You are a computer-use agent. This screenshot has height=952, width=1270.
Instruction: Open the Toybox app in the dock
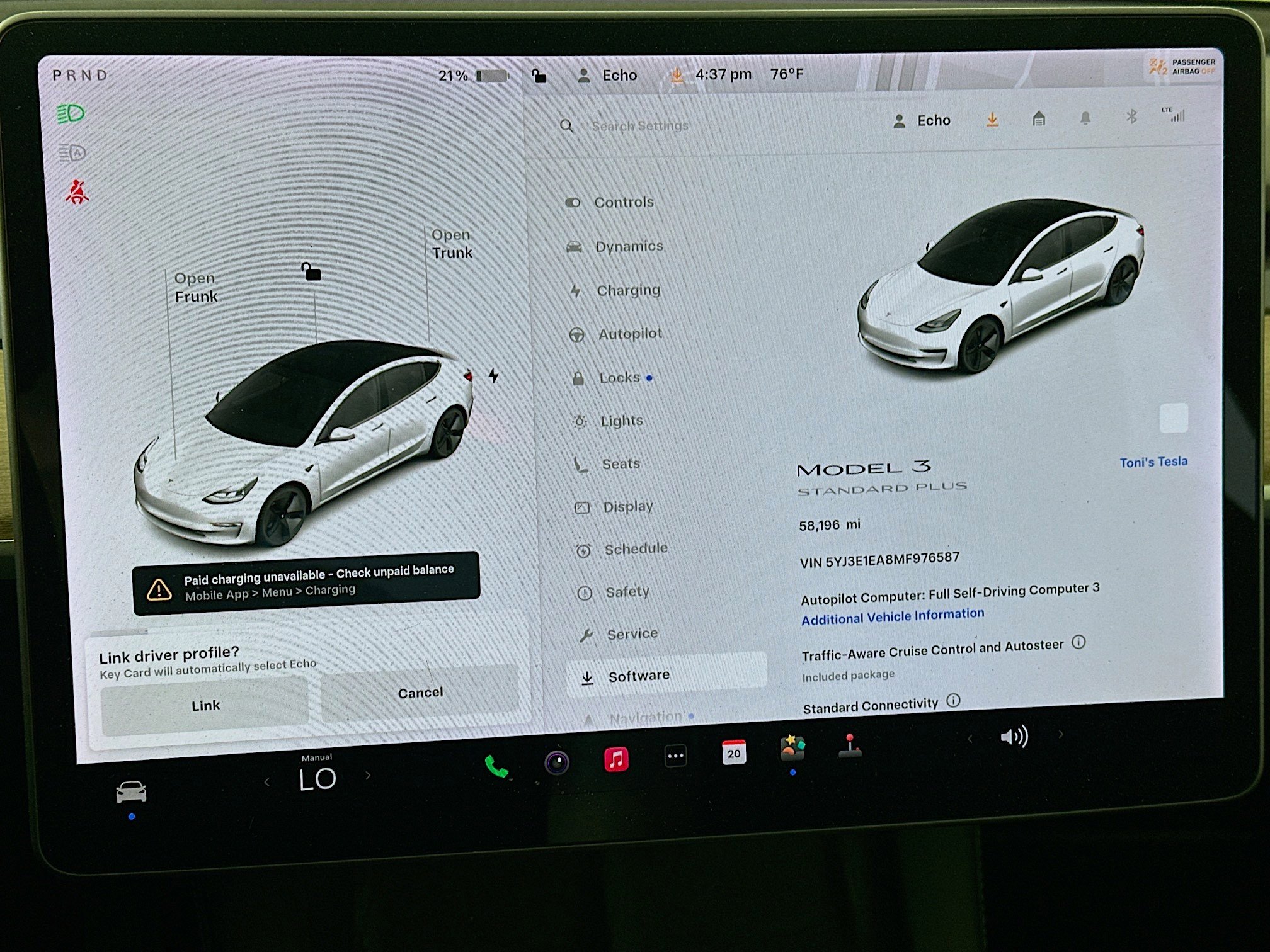tap(792, 748)
